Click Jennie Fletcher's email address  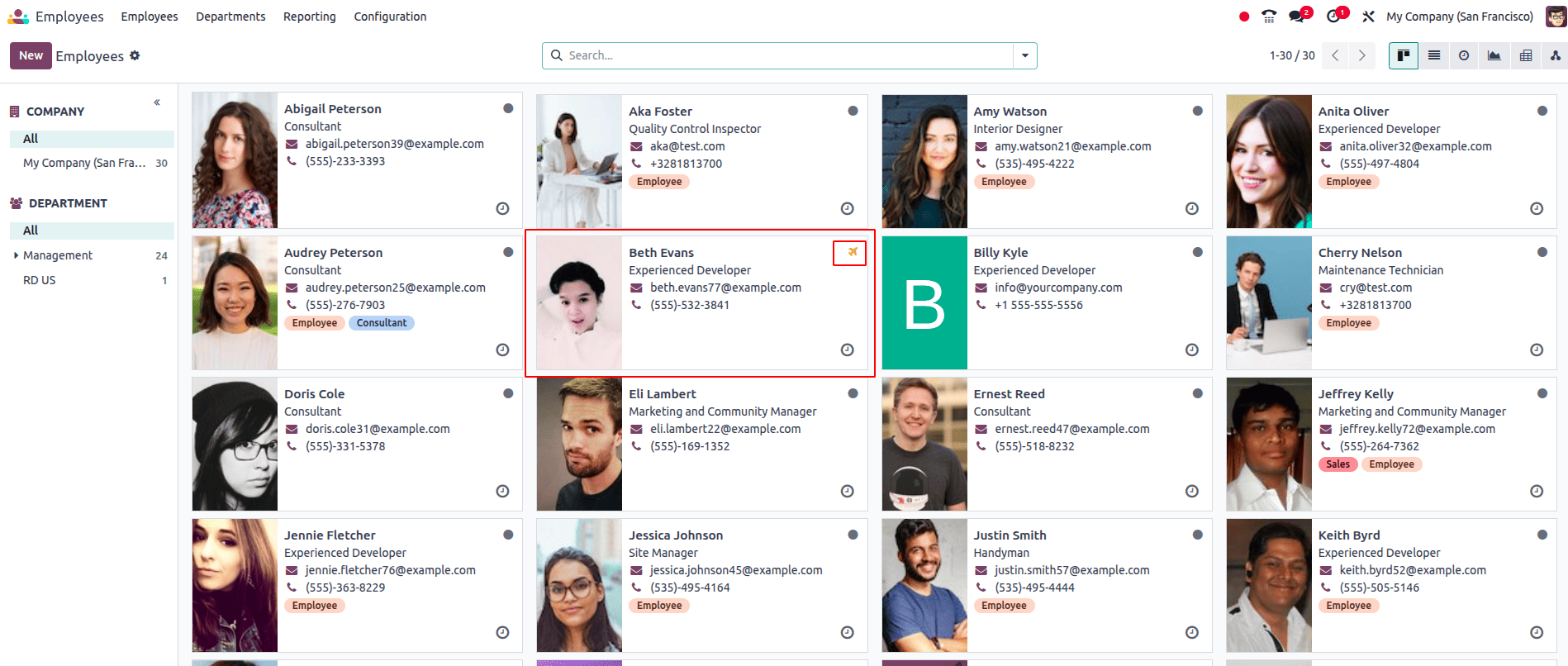(x=390, y=570)
